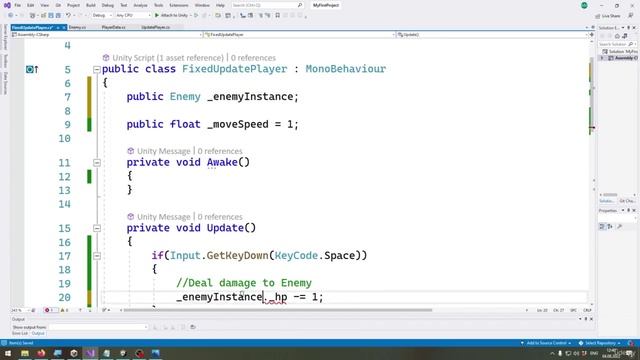
Task: Switch to the Error List tab
Action: coord(20,333)
